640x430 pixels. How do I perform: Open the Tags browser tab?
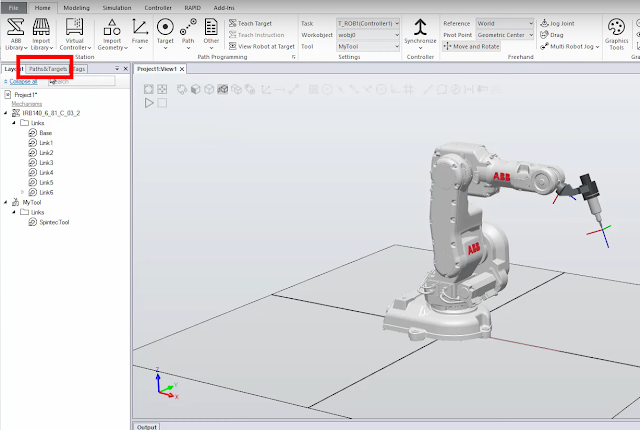click(79, 69)
